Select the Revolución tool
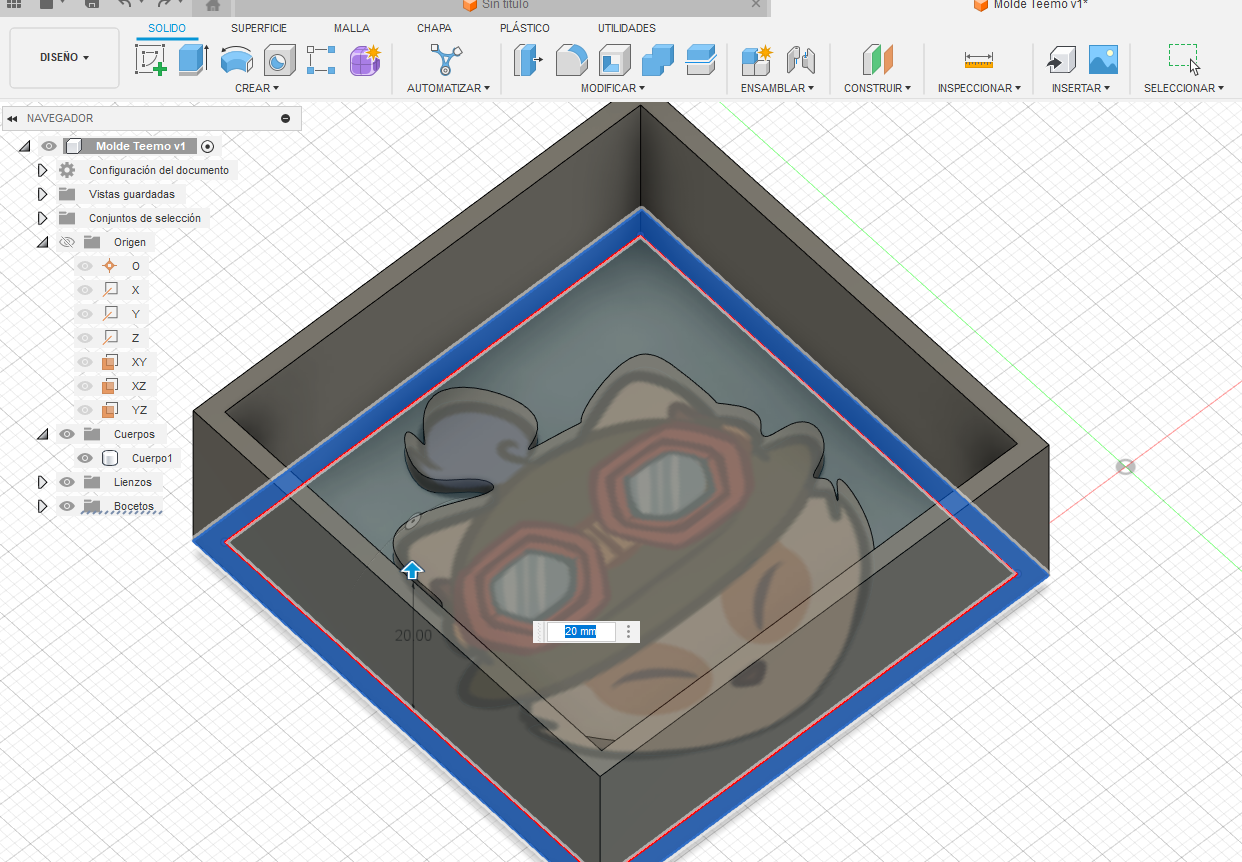This screenshot has height=862, width=1242. pyautogui.click(x=236, y=60)
